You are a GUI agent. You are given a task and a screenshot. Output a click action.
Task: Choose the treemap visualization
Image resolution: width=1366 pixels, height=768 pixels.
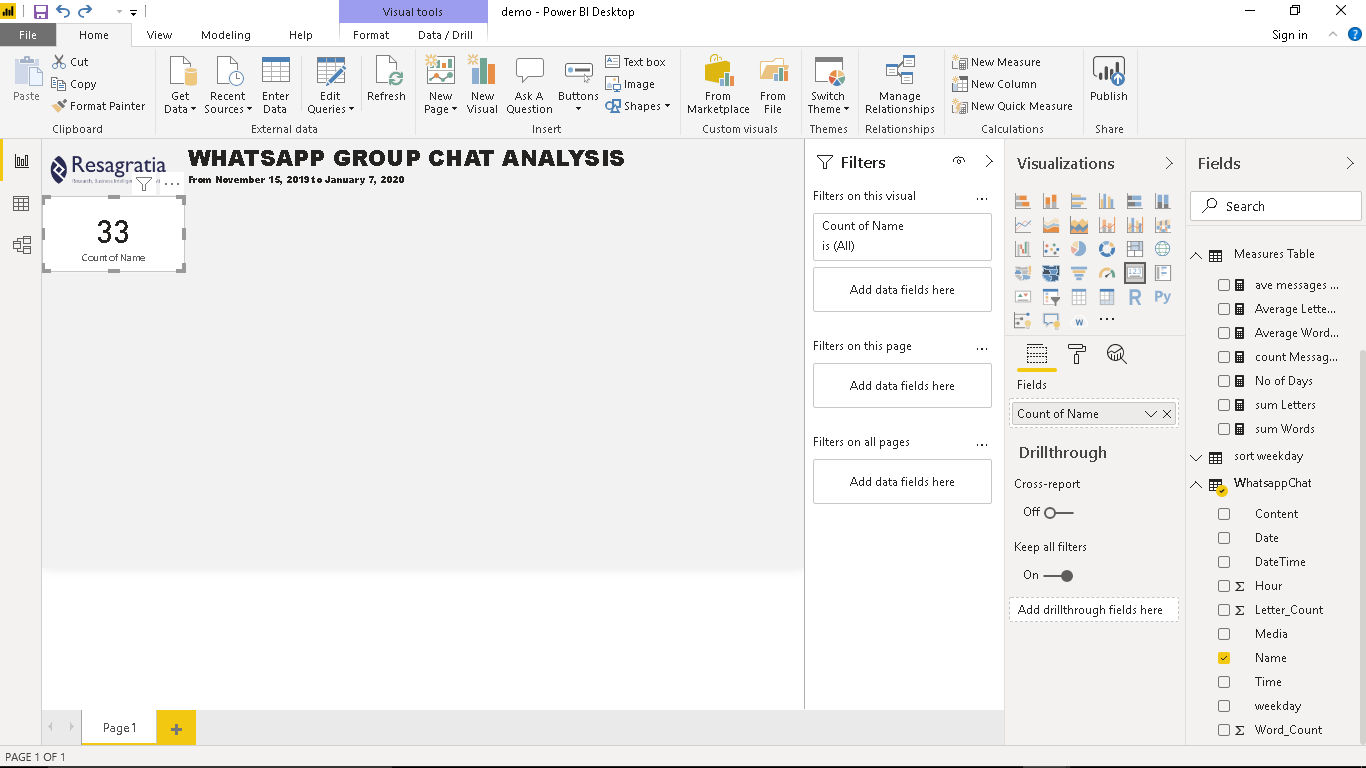click(x=1135, y=249)
